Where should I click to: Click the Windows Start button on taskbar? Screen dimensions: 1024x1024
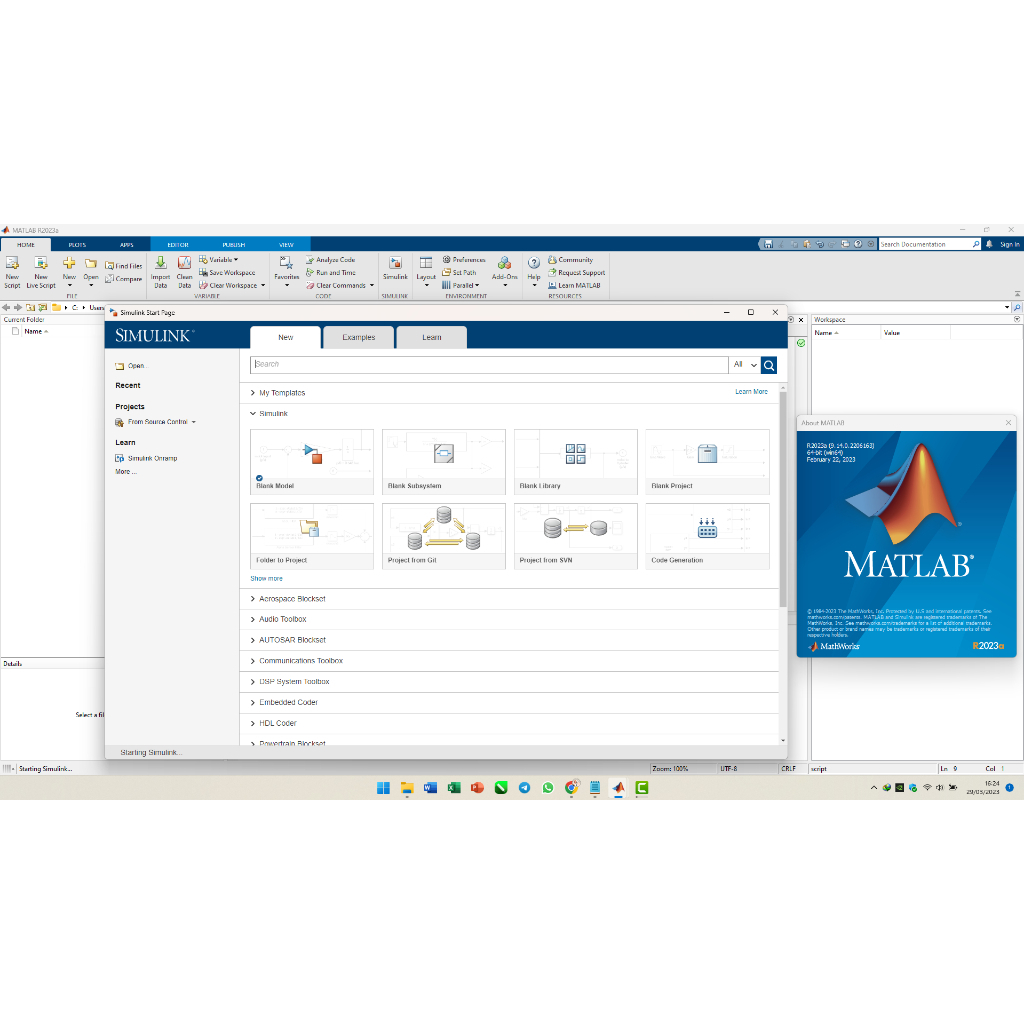coord(383,788)
